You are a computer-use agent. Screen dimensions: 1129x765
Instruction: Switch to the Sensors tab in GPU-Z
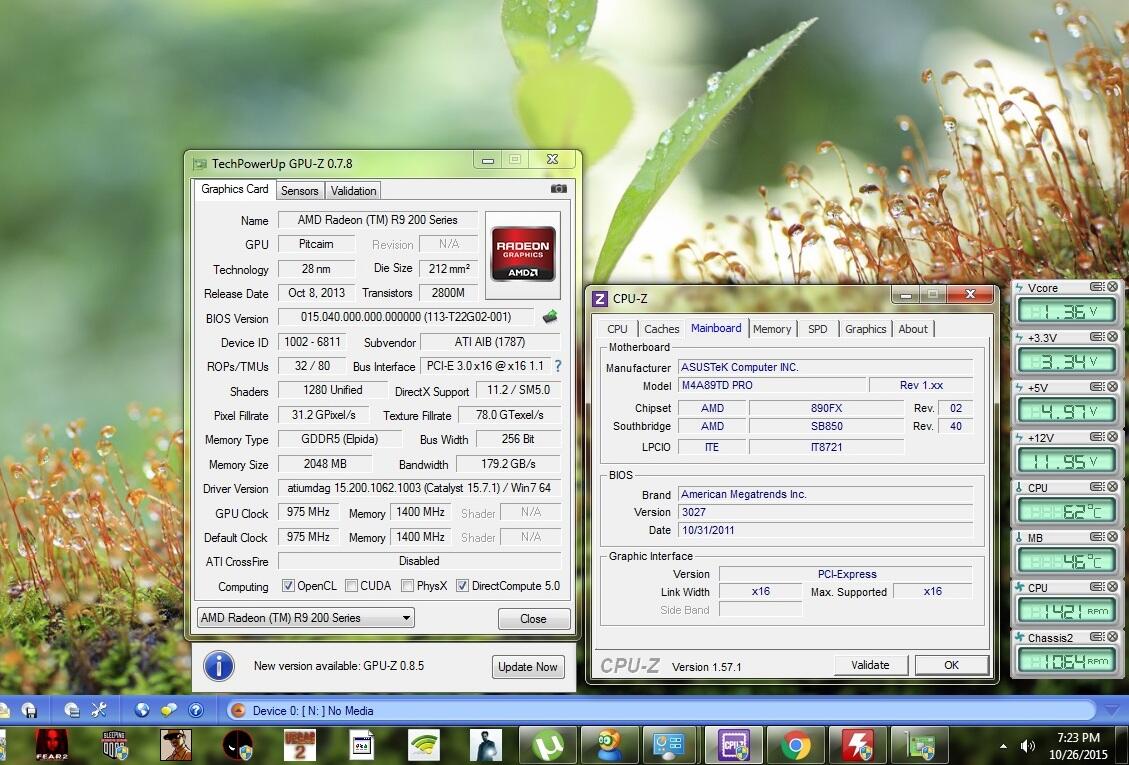(300, 191)
